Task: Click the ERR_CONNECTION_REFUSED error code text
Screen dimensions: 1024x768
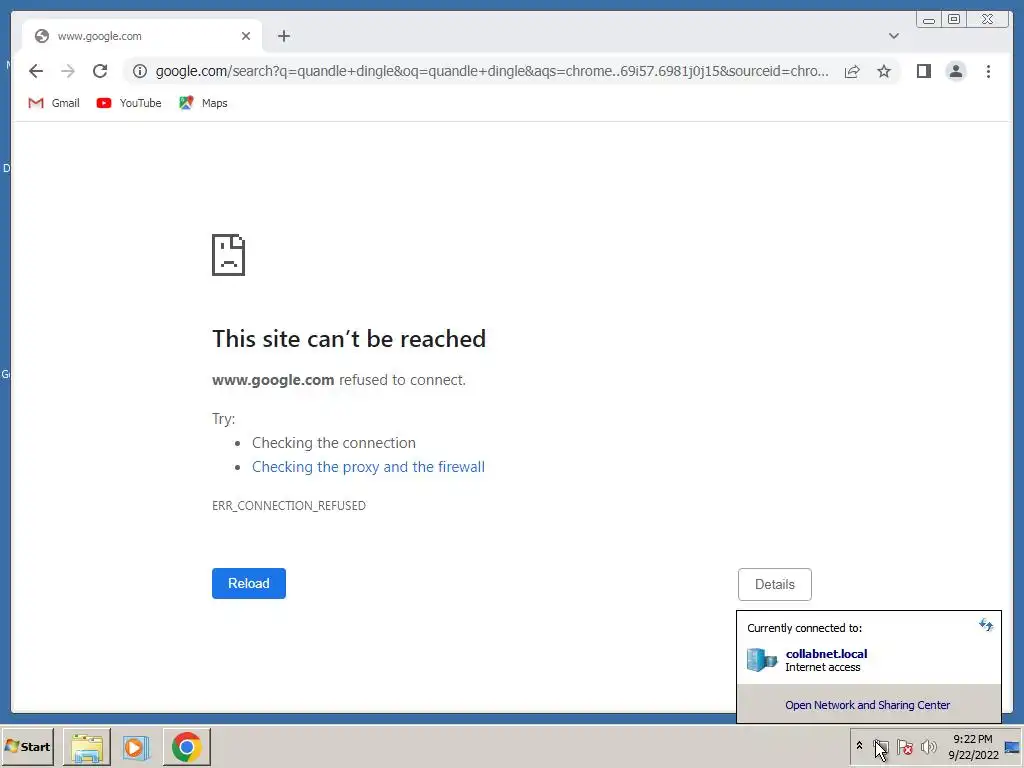Action: 289,505
